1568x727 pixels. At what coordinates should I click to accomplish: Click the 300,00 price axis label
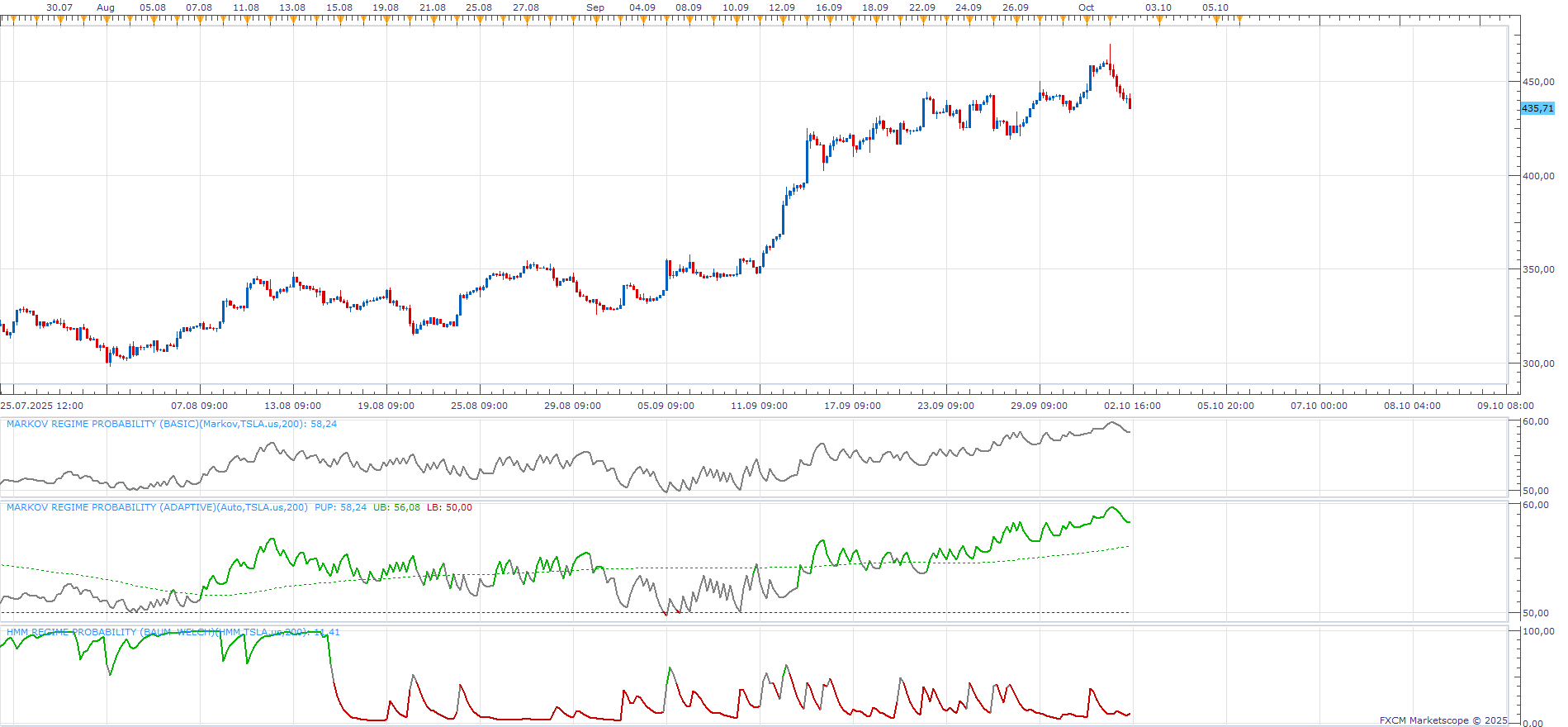[1538, 363]
